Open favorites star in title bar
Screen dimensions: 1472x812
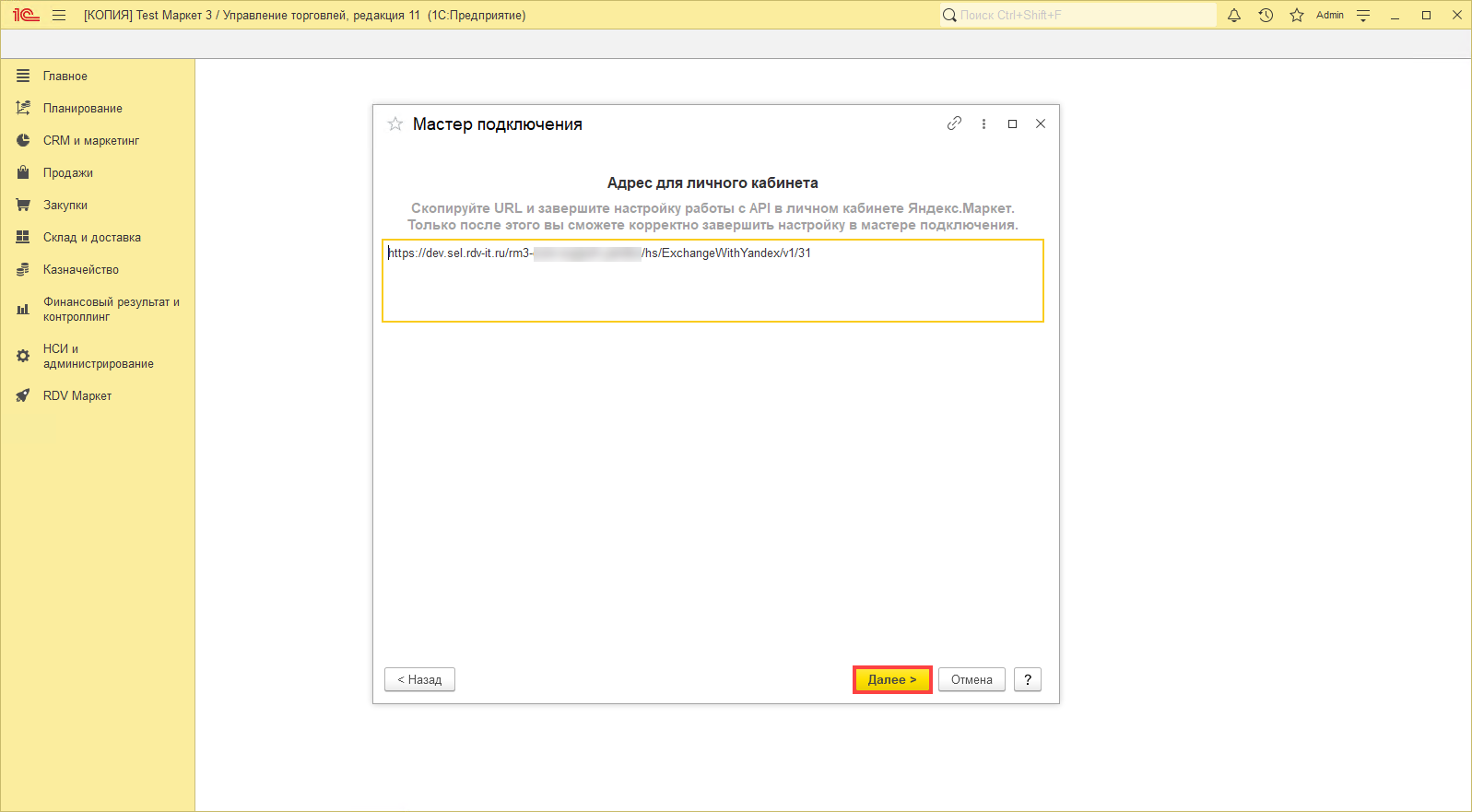point(1297,15)
